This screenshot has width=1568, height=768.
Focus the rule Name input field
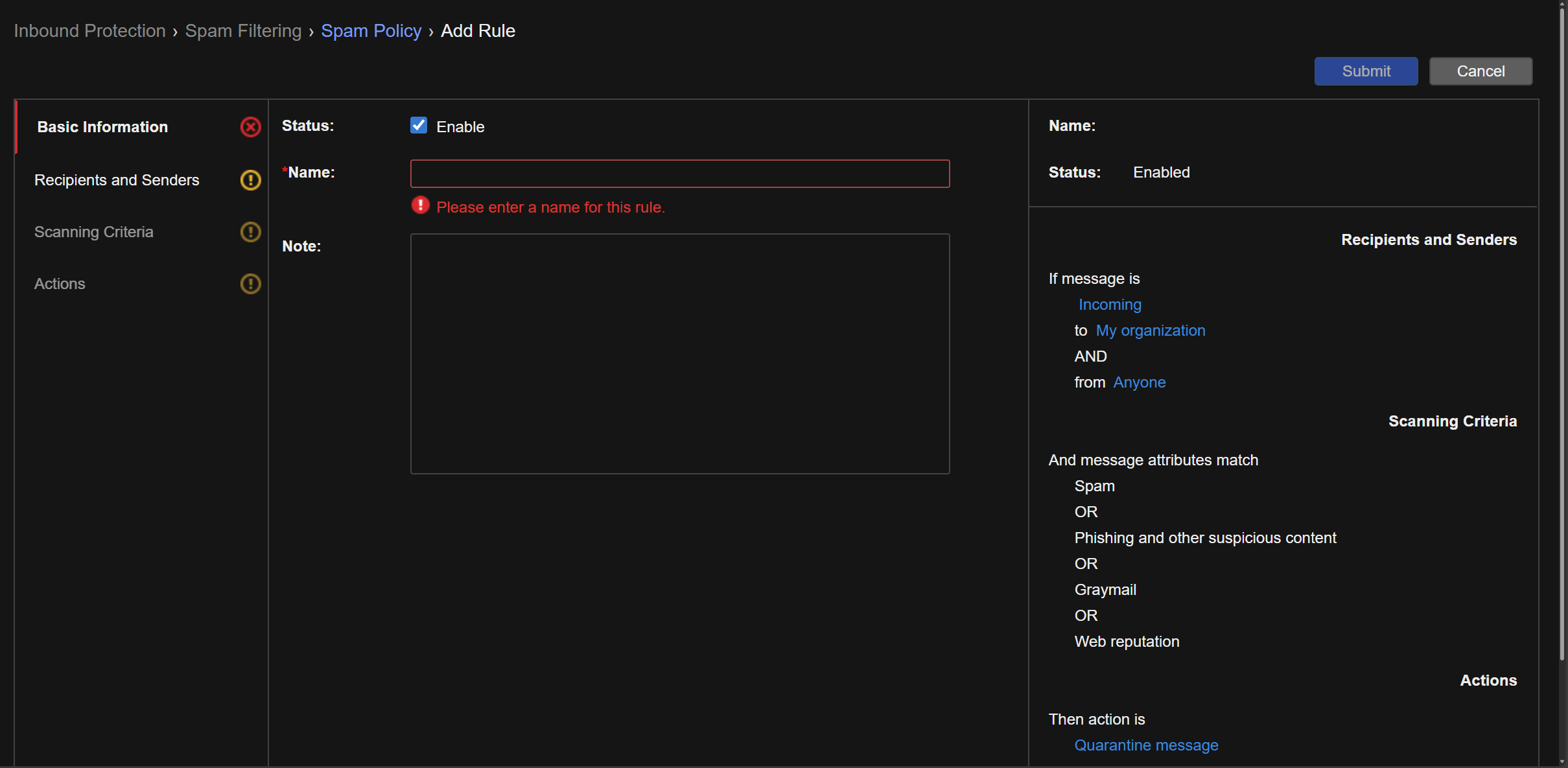679,174
